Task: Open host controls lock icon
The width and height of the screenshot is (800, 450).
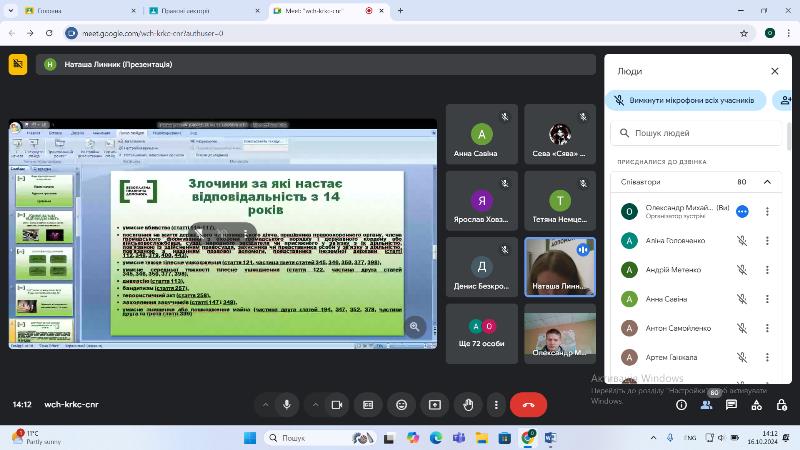Action: pos(782,405)
